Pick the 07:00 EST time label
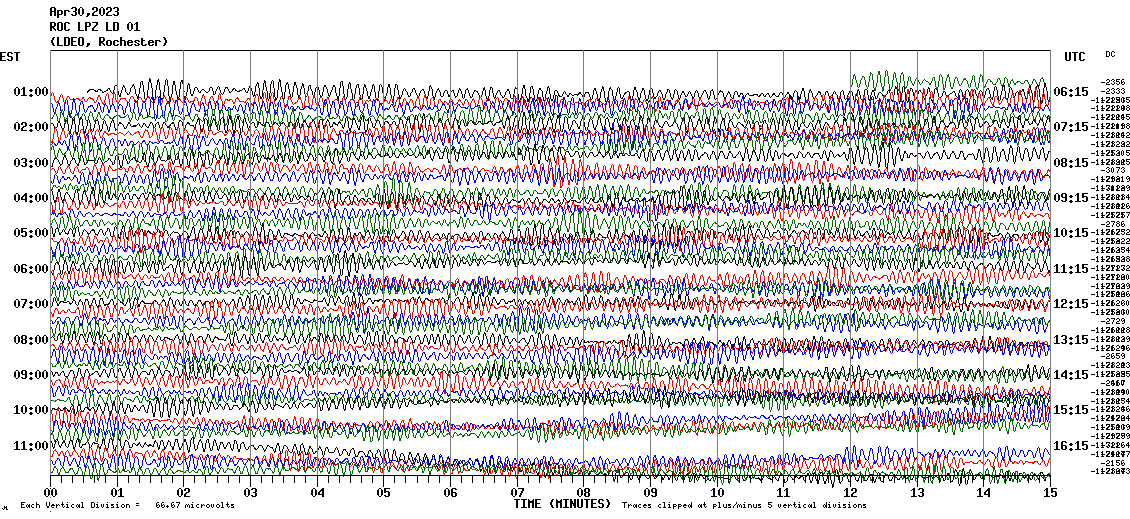The image size is (1130, 519). [31, 304]
